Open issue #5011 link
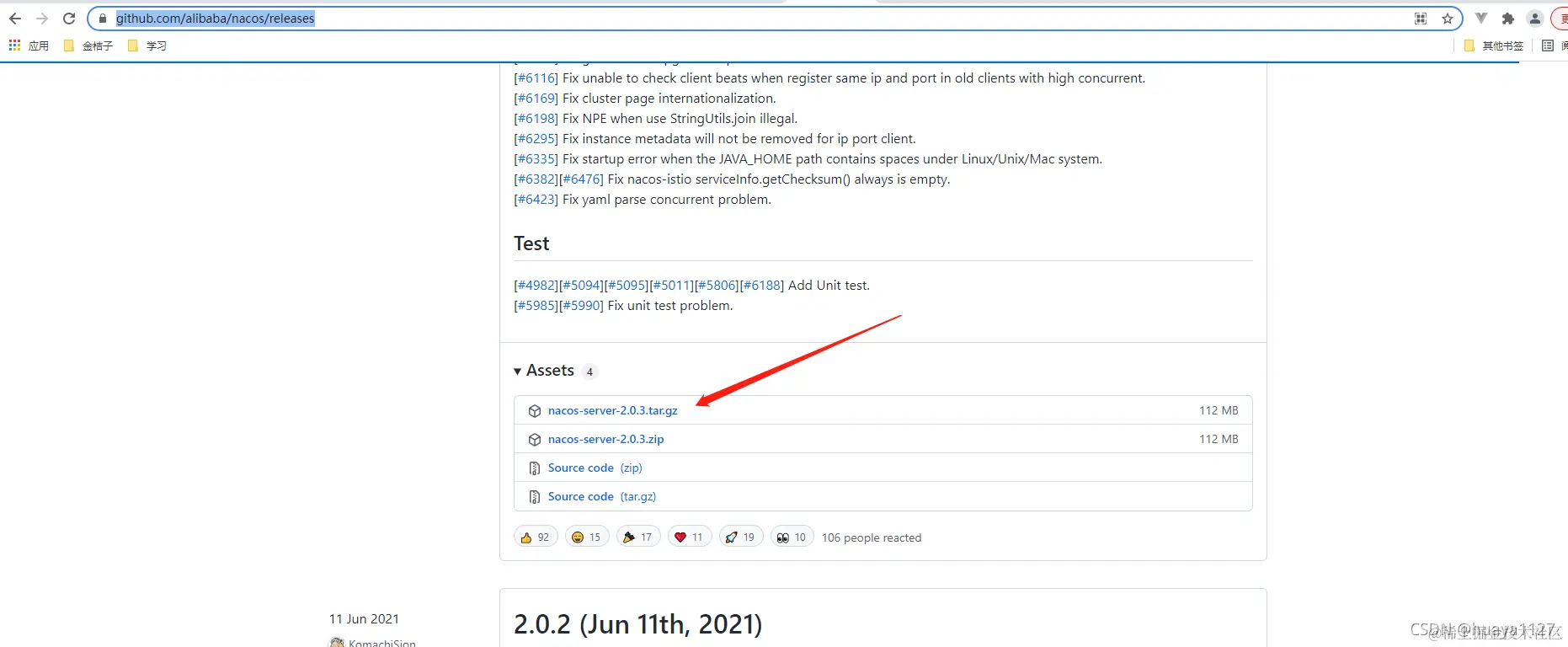Image resolution: width=1568 pixels, height=647 pixels. coord(672,286)
